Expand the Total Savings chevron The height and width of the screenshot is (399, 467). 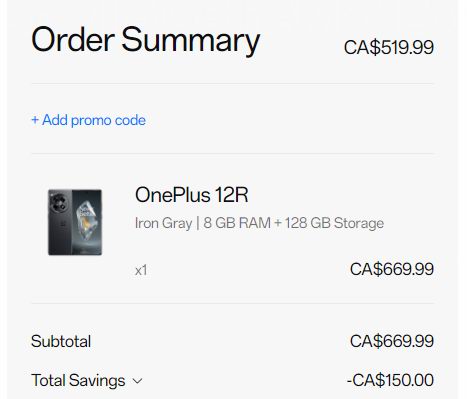[137, 381]
